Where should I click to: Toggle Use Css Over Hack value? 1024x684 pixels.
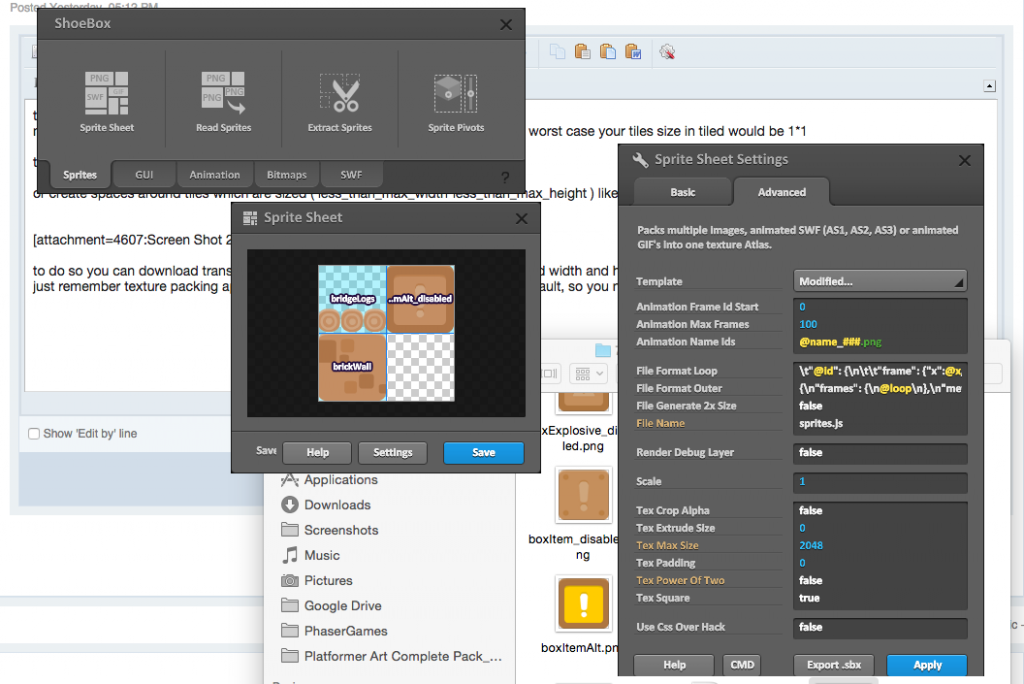pos(879,627)
